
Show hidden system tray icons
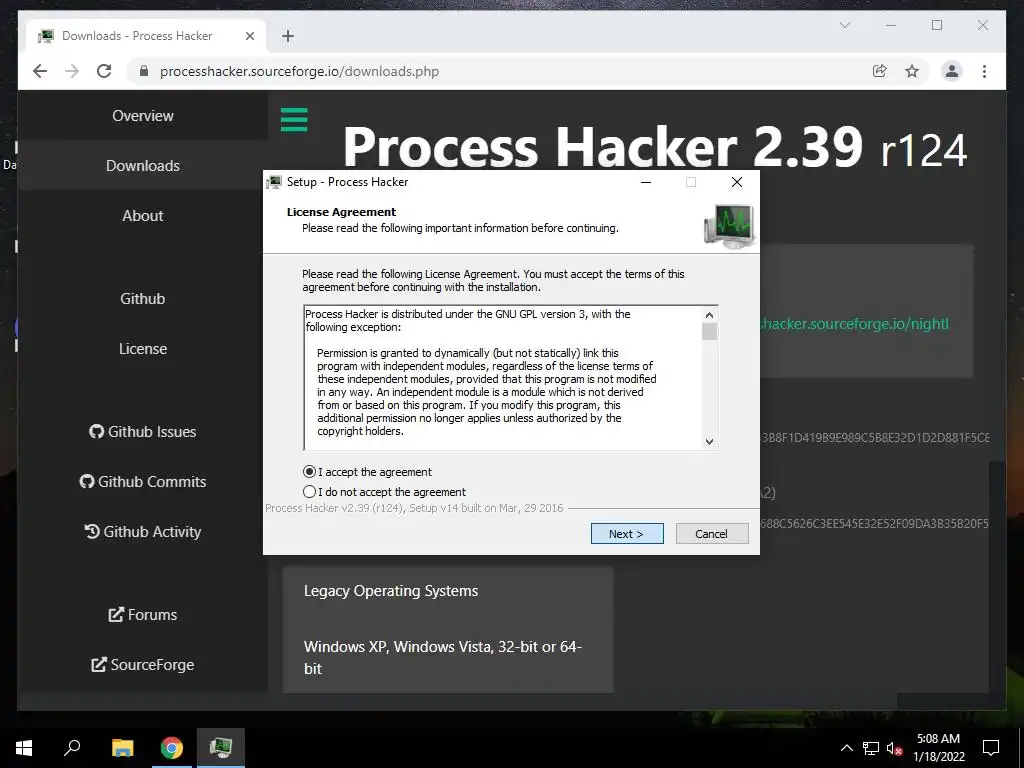(846, 748)
